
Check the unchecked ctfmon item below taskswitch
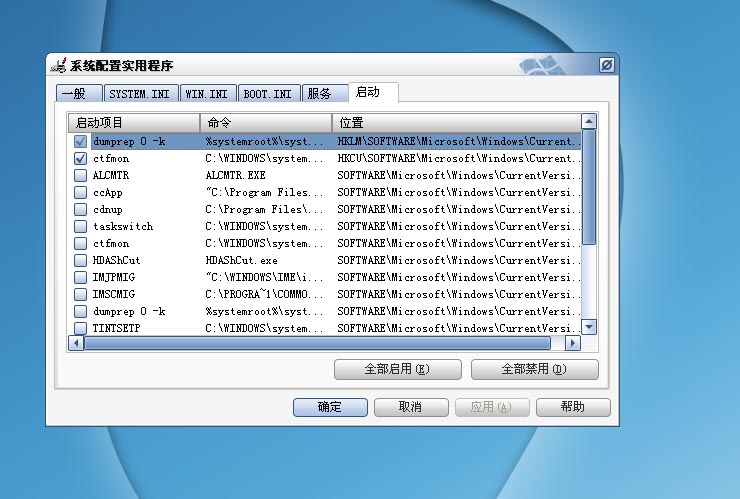[x=80, y=243]
